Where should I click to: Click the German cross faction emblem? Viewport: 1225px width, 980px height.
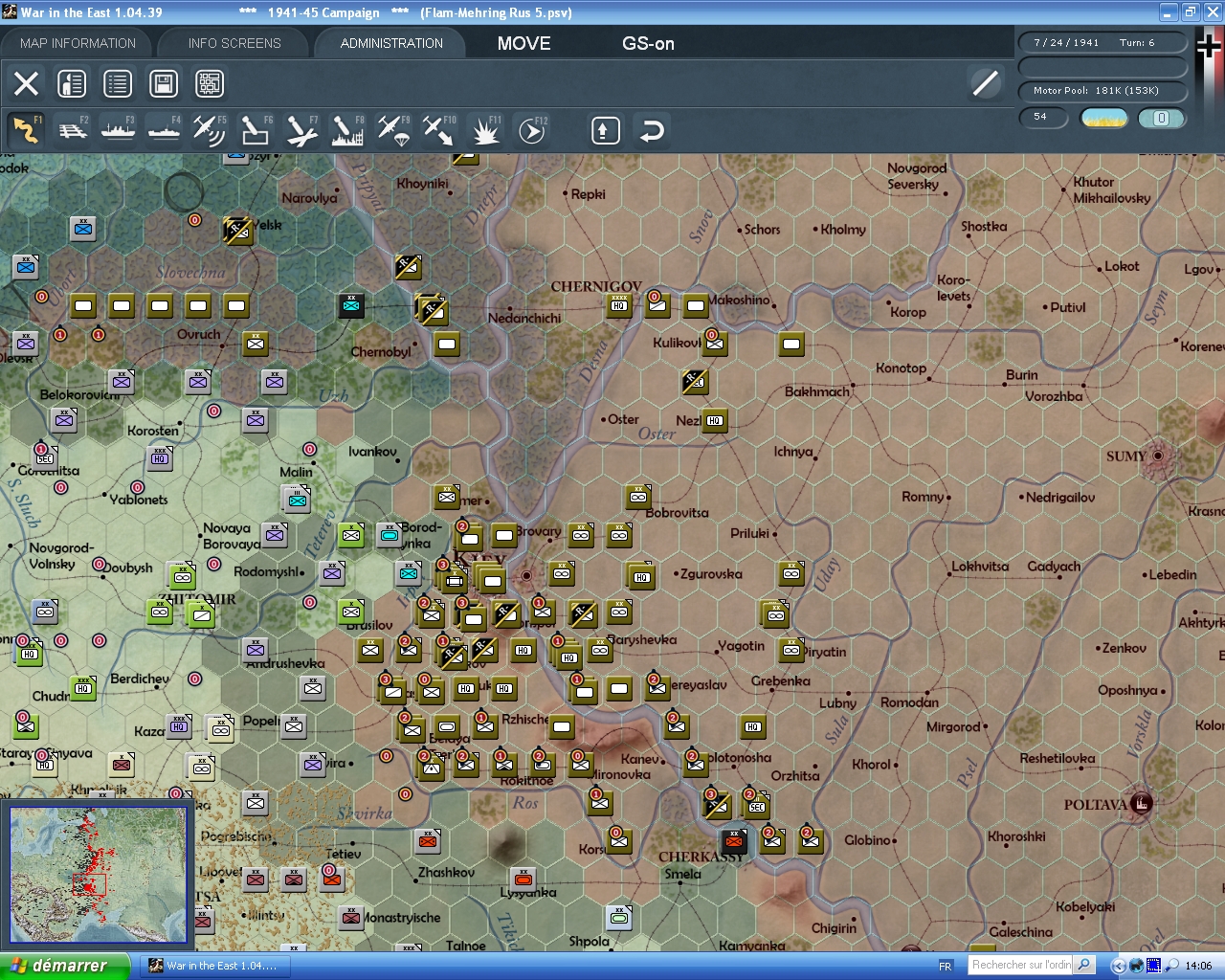pos(1210,47)
